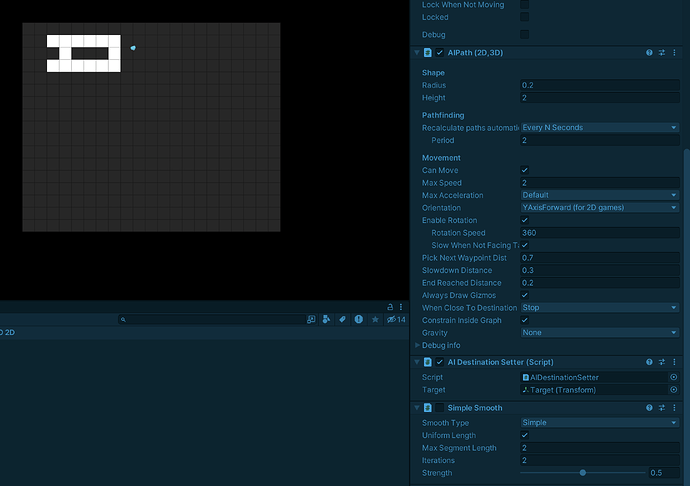Click the search-by-label tag icon
Screen dimensions: 690x486
[x=342, y=320]
